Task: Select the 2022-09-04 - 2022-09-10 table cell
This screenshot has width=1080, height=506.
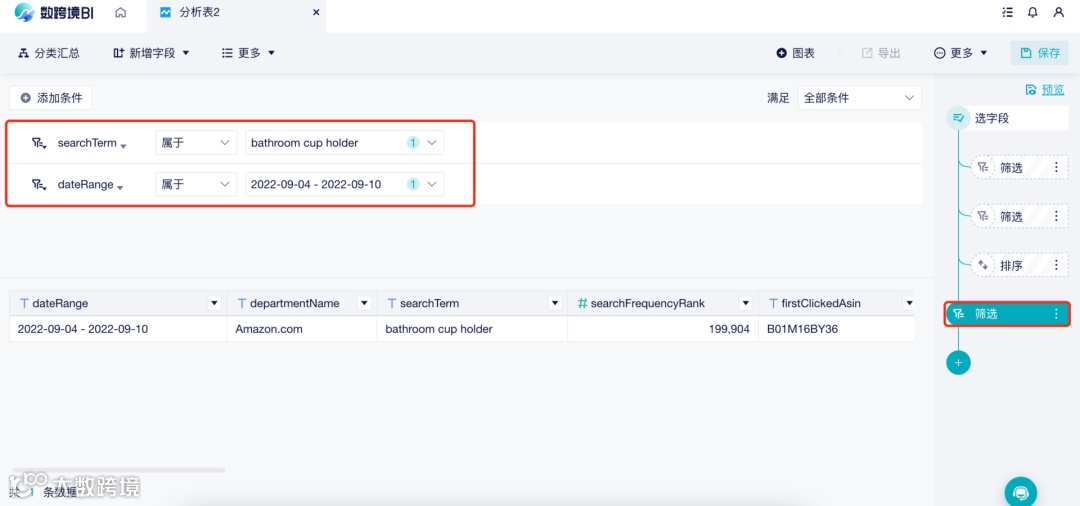Action: [x=118, y=329]
